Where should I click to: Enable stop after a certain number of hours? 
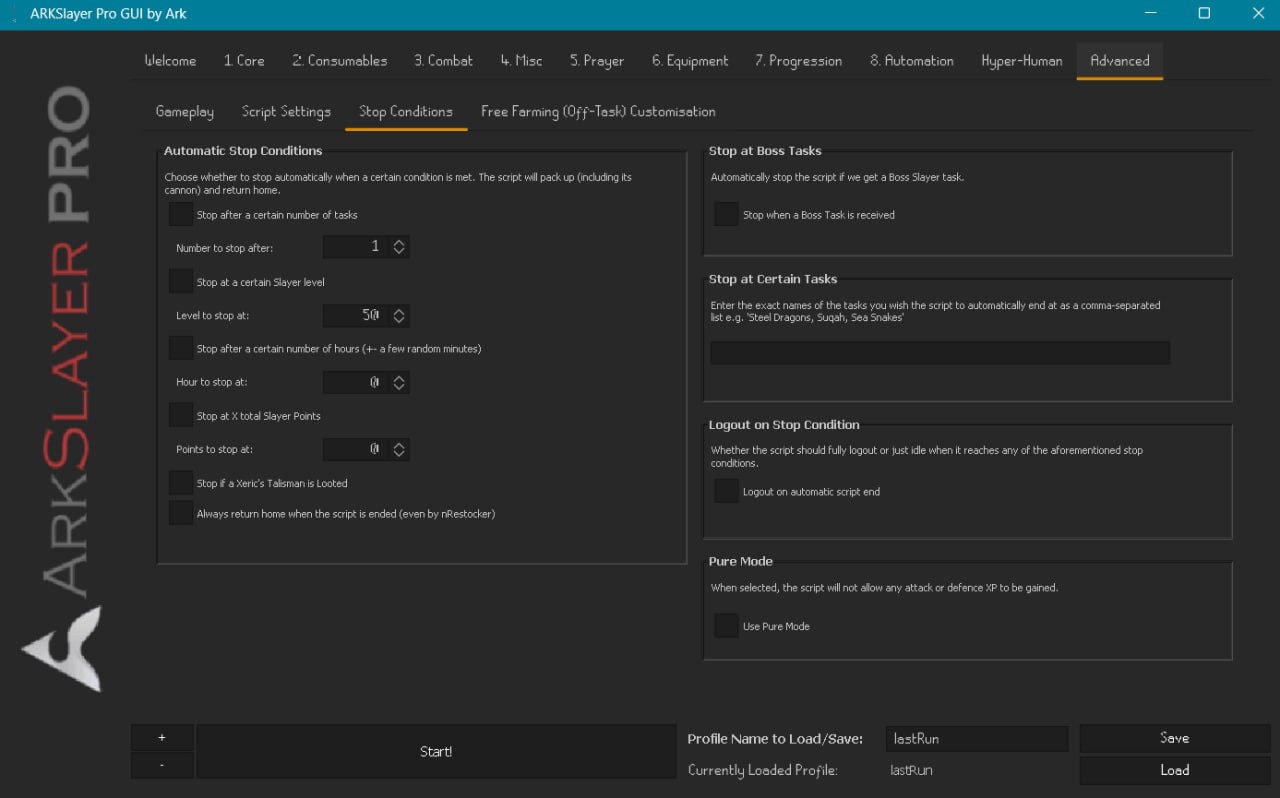click(x=181, y=349)
